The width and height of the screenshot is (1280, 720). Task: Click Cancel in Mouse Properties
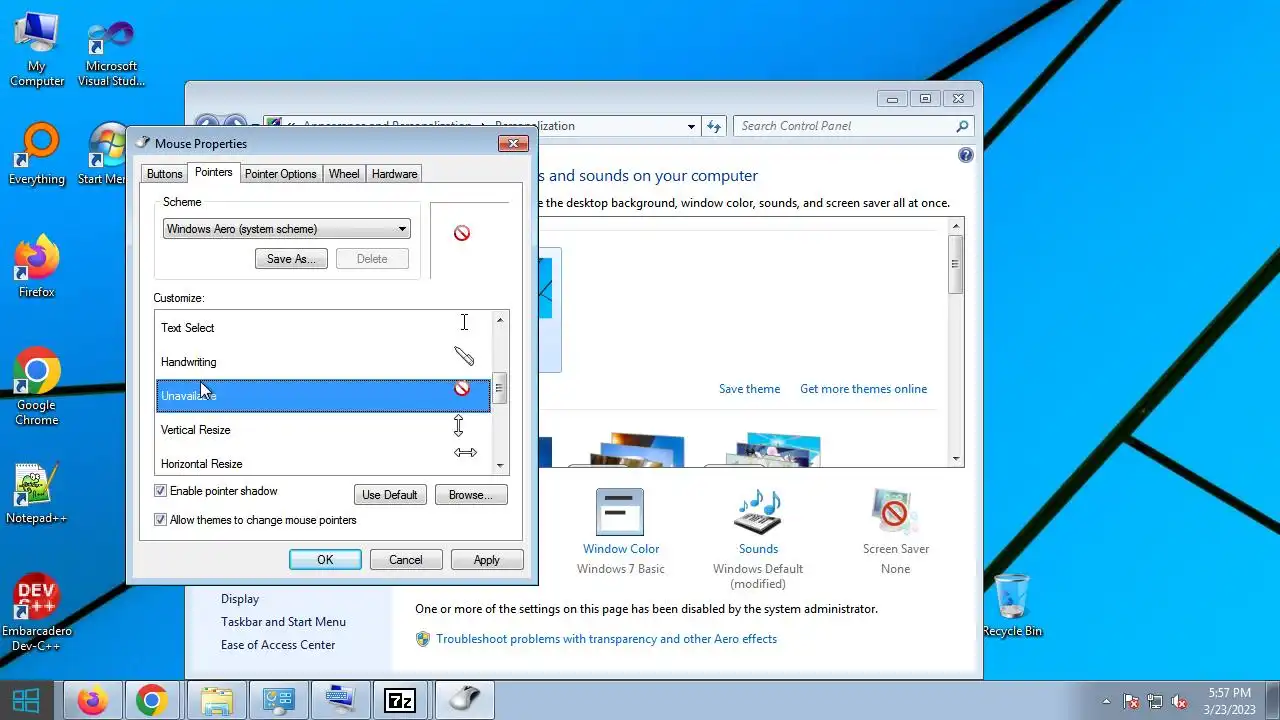pyautogui.click(x=406, y=560)
